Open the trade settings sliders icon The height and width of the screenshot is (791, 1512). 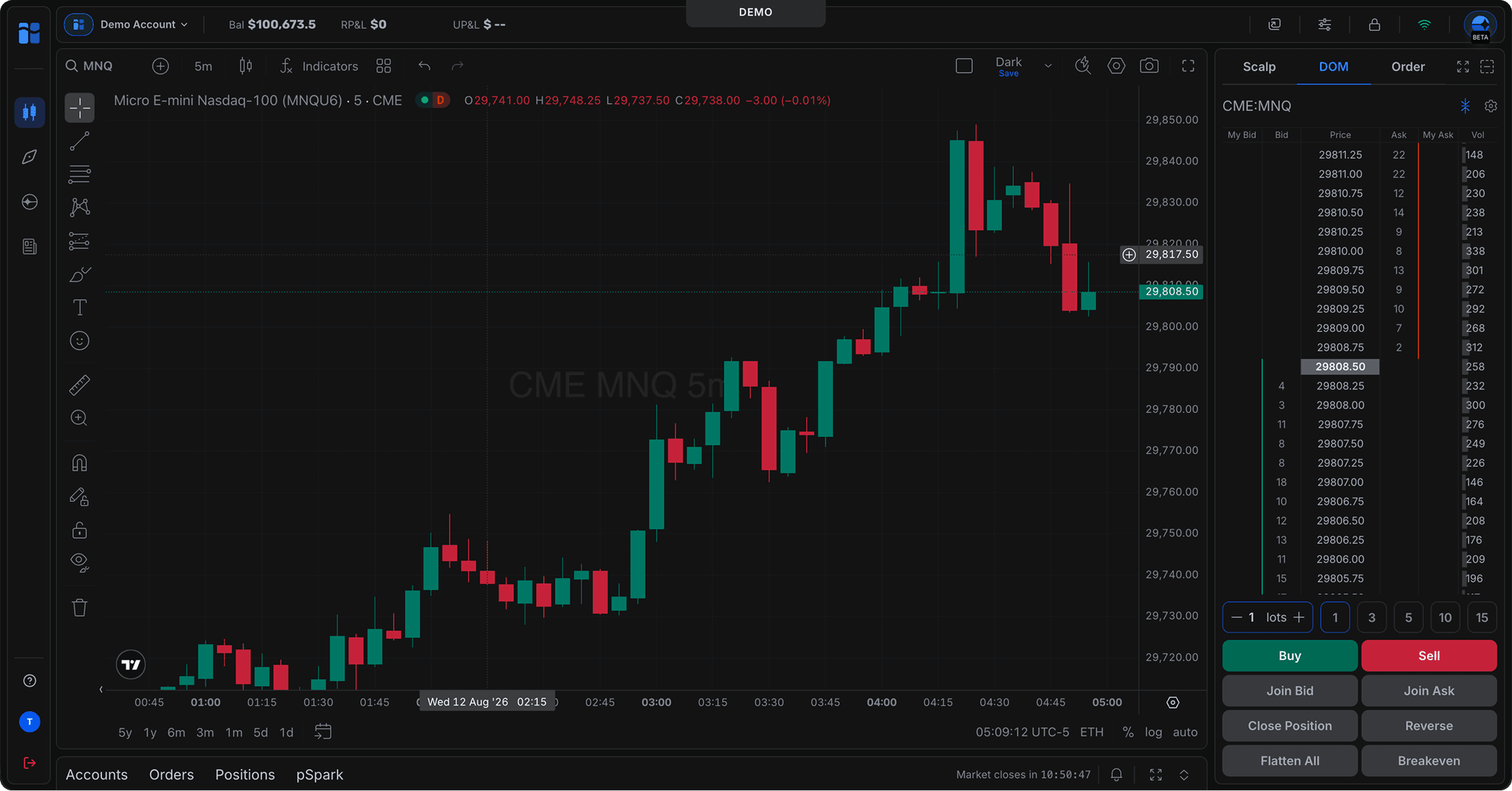click(x=1325, y=24)
